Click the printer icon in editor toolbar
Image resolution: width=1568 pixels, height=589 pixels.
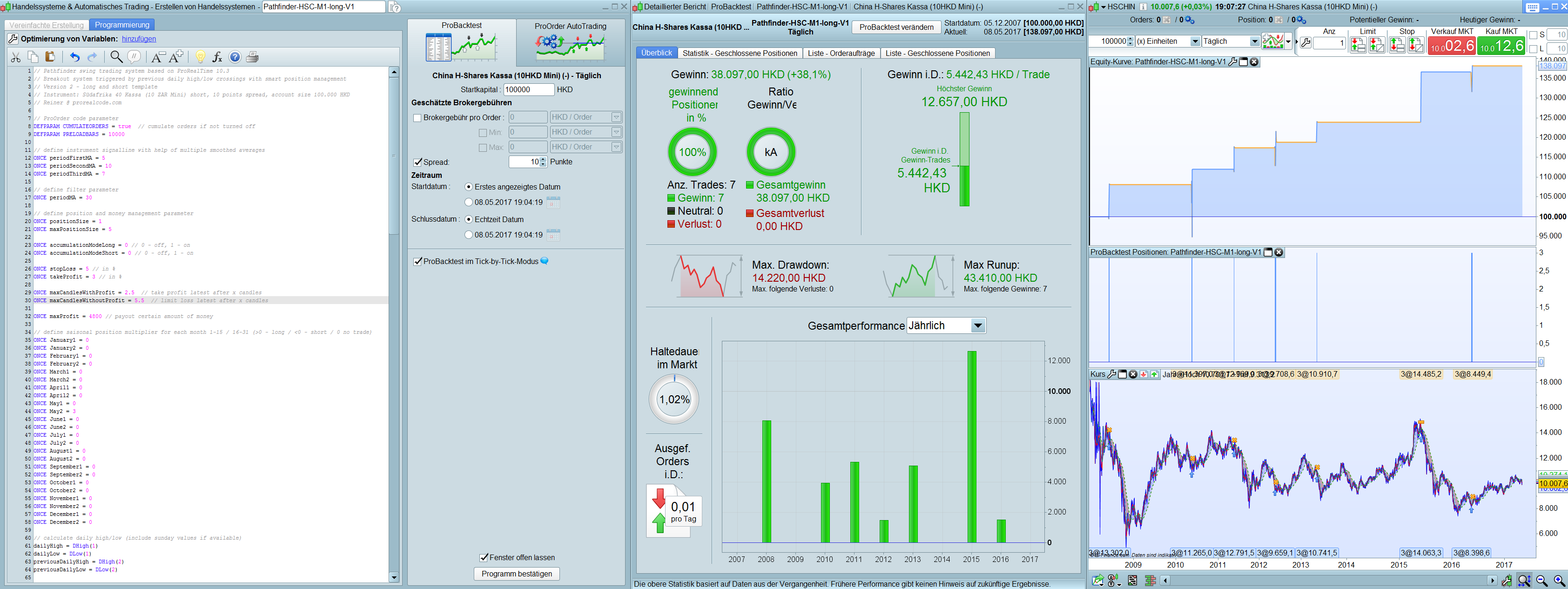tap(252, 57)
